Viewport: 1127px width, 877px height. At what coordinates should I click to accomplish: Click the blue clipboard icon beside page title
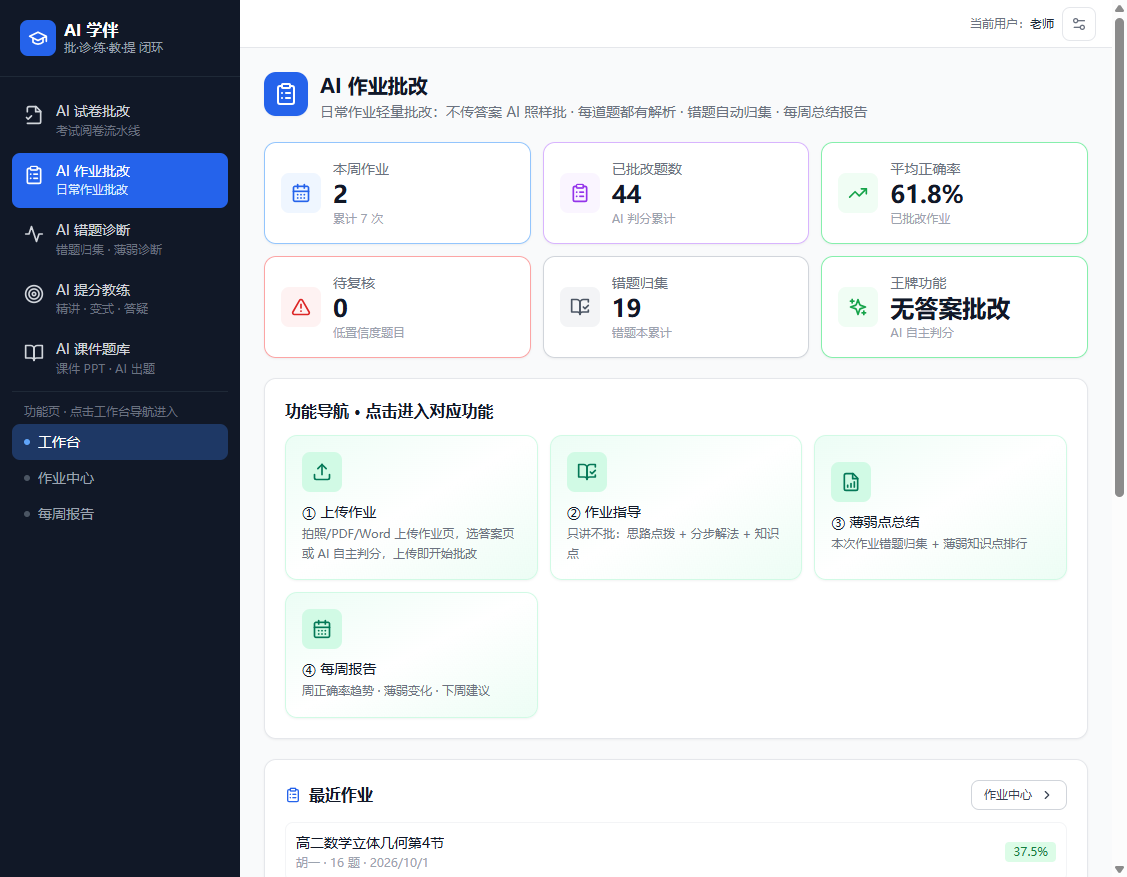286,94
